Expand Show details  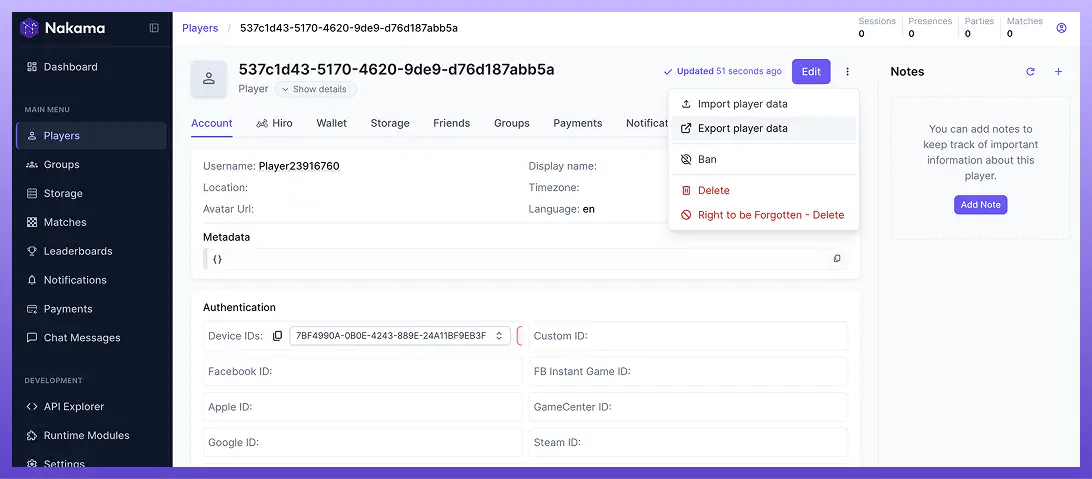point(315,89)
